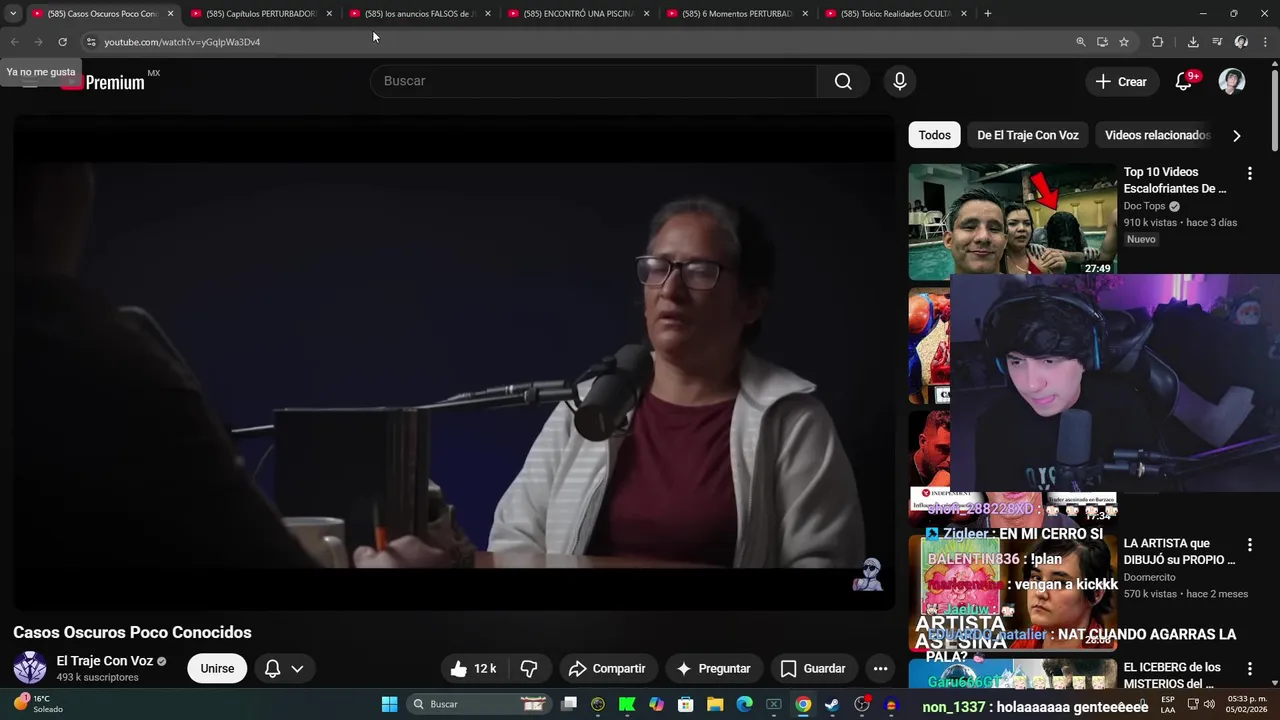Screen dimensions: 1280x720
Task: Close the Capítulos PERTURBADORES tab
Action: pos(329,14)
